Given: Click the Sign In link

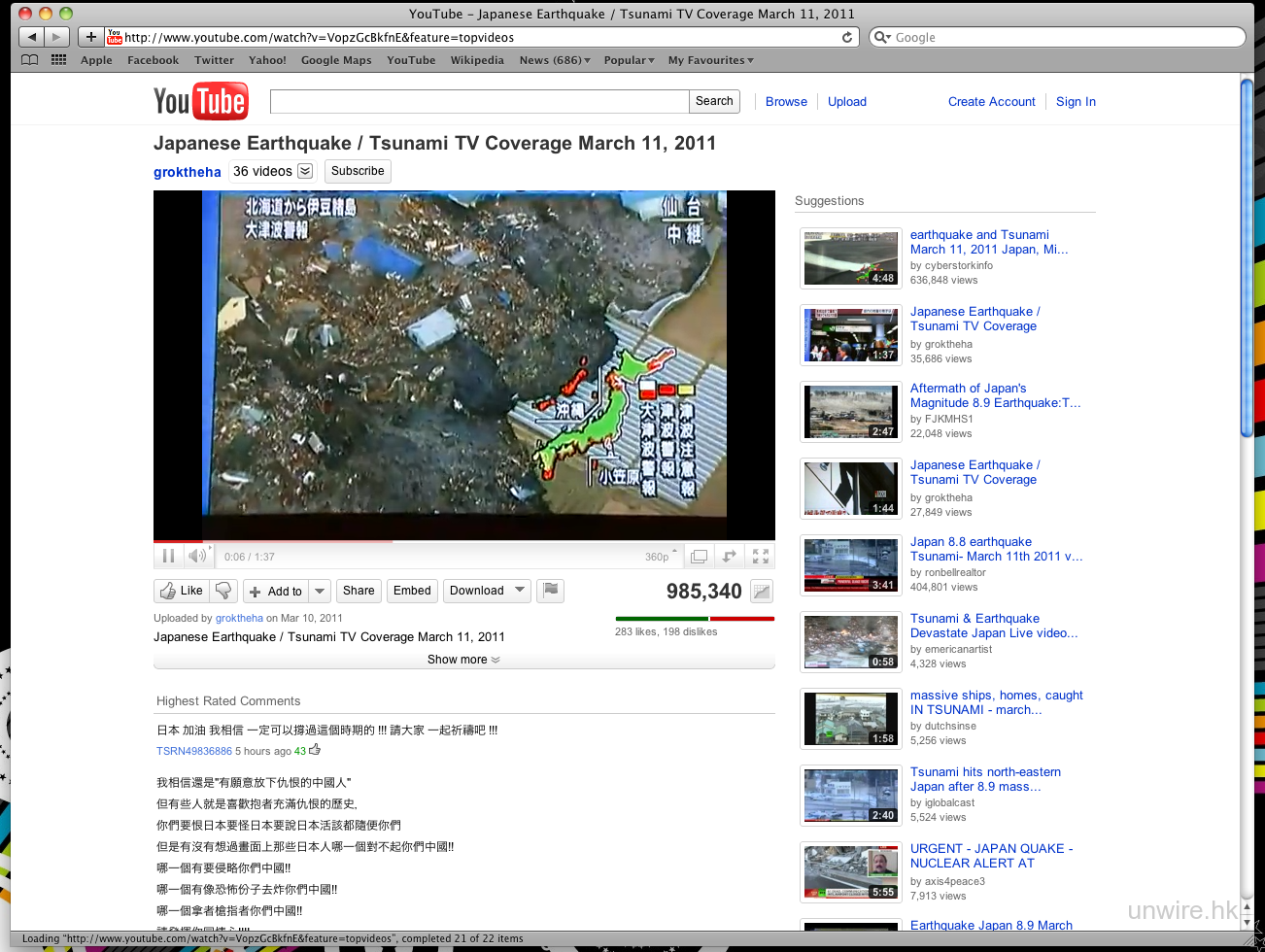Looking at the screenshot, I should coord(1076,102).
